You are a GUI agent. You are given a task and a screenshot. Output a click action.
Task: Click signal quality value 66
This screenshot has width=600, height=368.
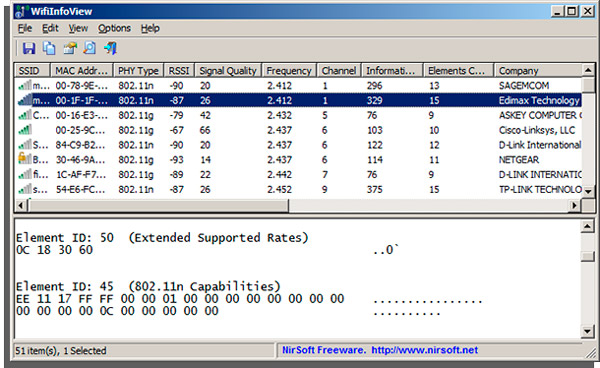click(205, 130)
